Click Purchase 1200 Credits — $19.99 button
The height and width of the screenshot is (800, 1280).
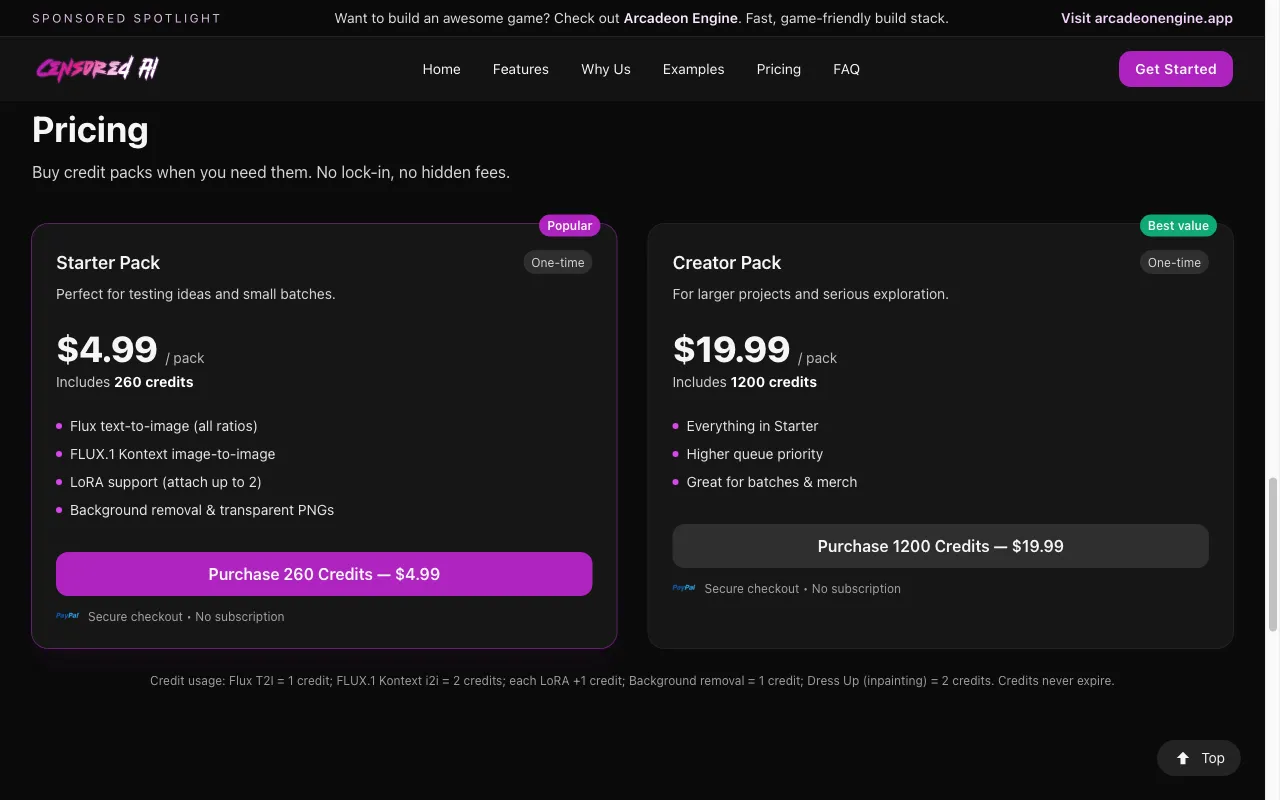(x=940, y=546)
